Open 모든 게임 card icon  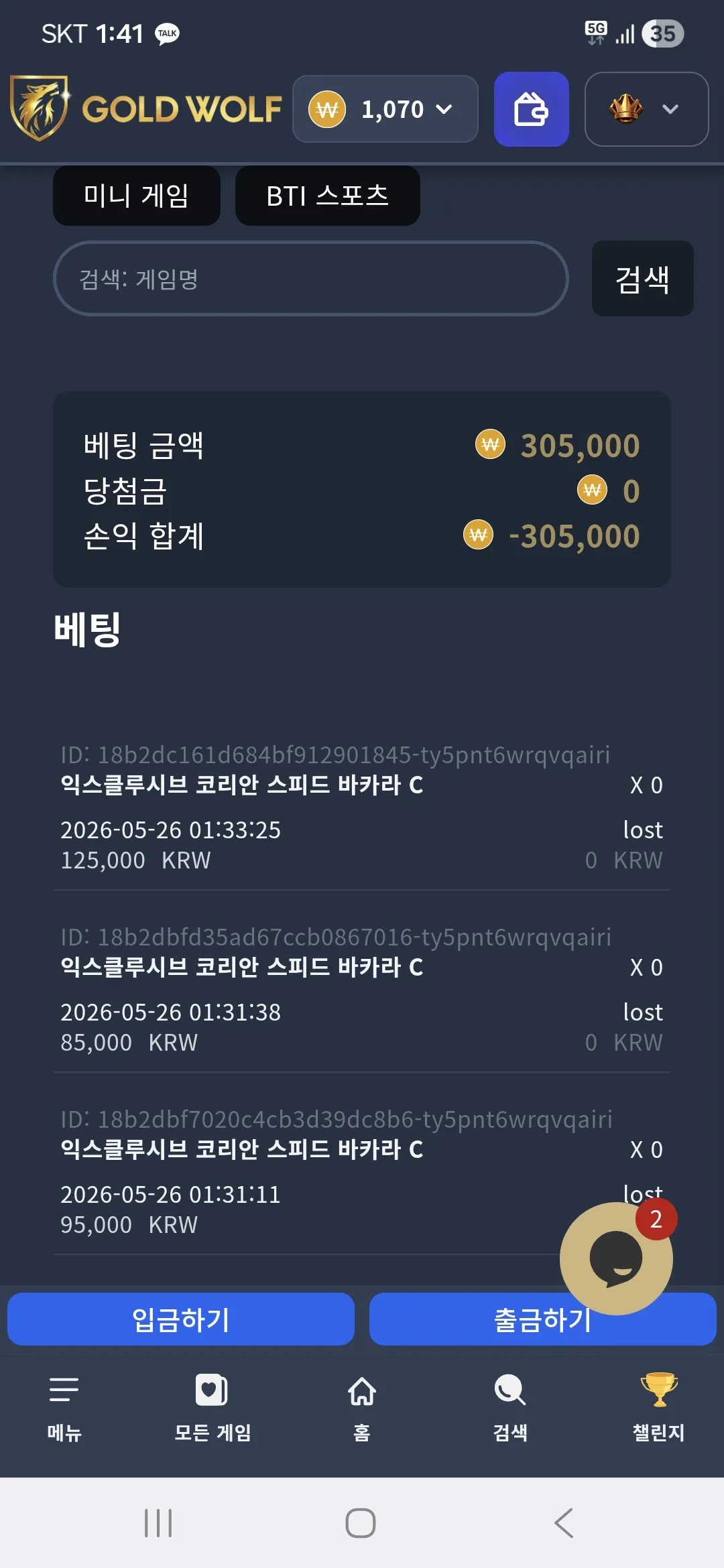pos(212,1390)
